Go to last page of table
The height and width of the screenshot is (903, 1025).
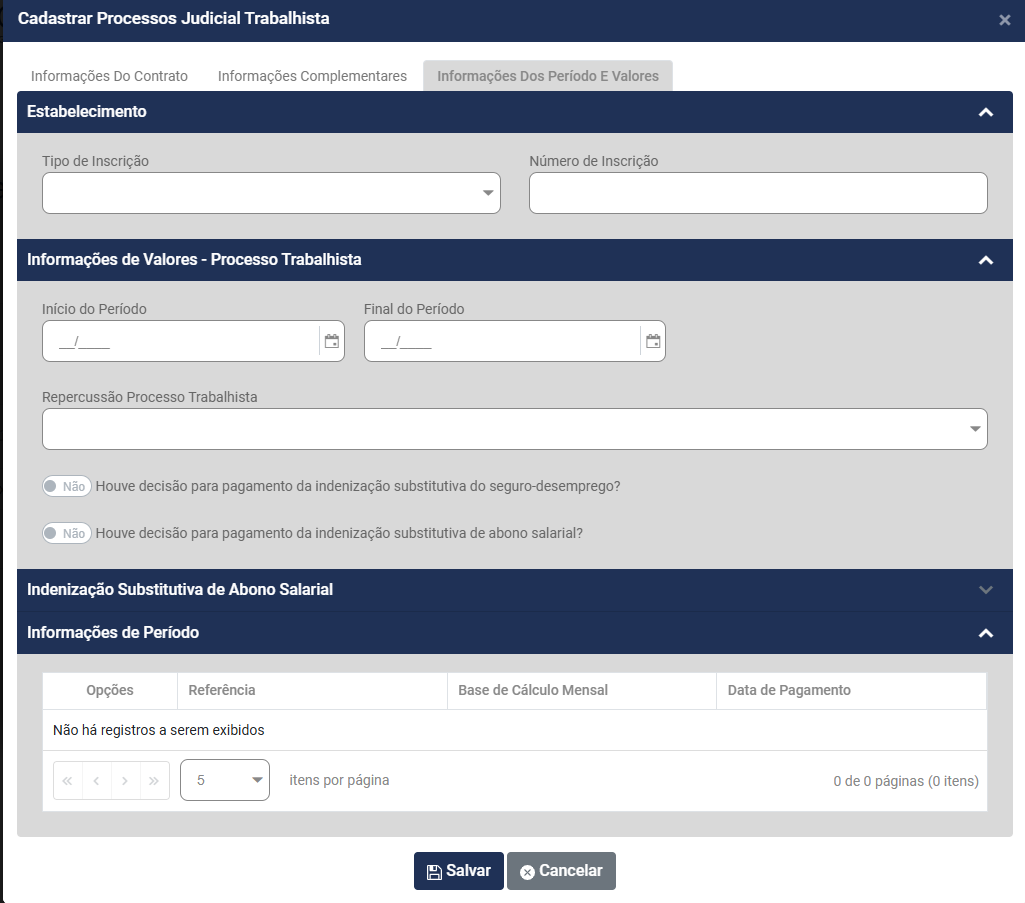[x=154, y=781]
